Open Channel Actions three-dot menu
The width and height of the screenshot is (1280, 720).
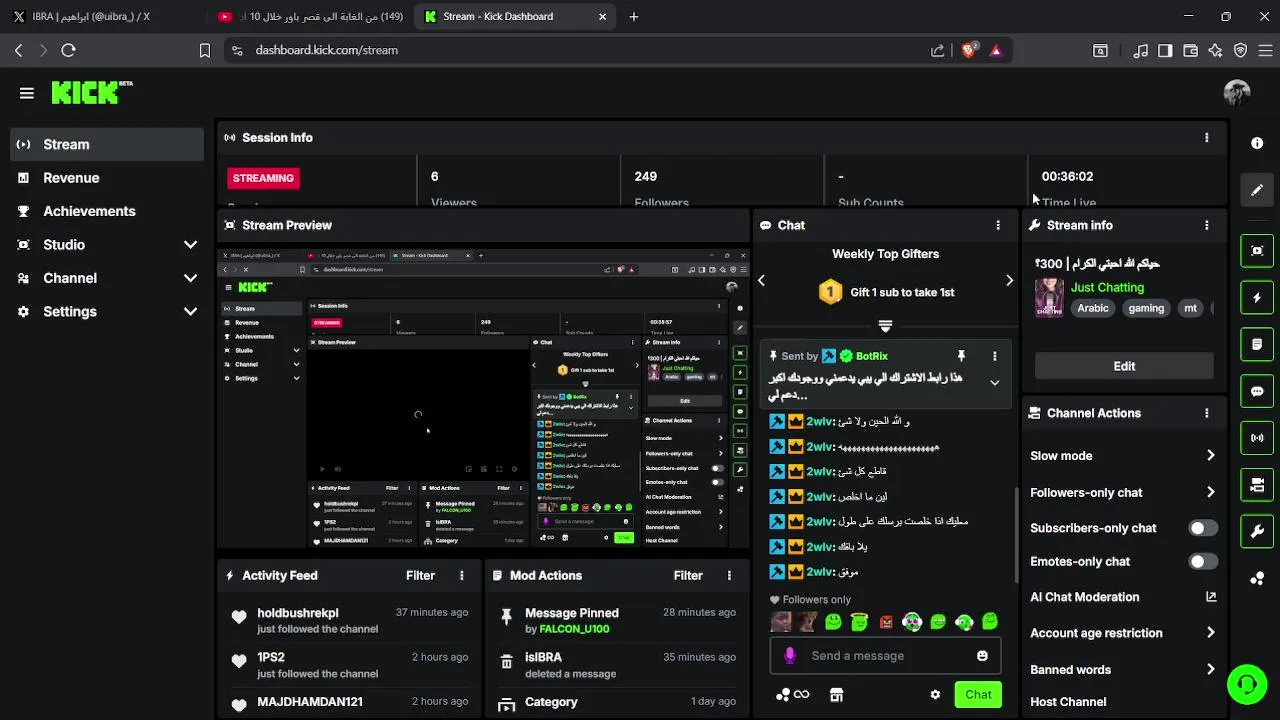1206,413
